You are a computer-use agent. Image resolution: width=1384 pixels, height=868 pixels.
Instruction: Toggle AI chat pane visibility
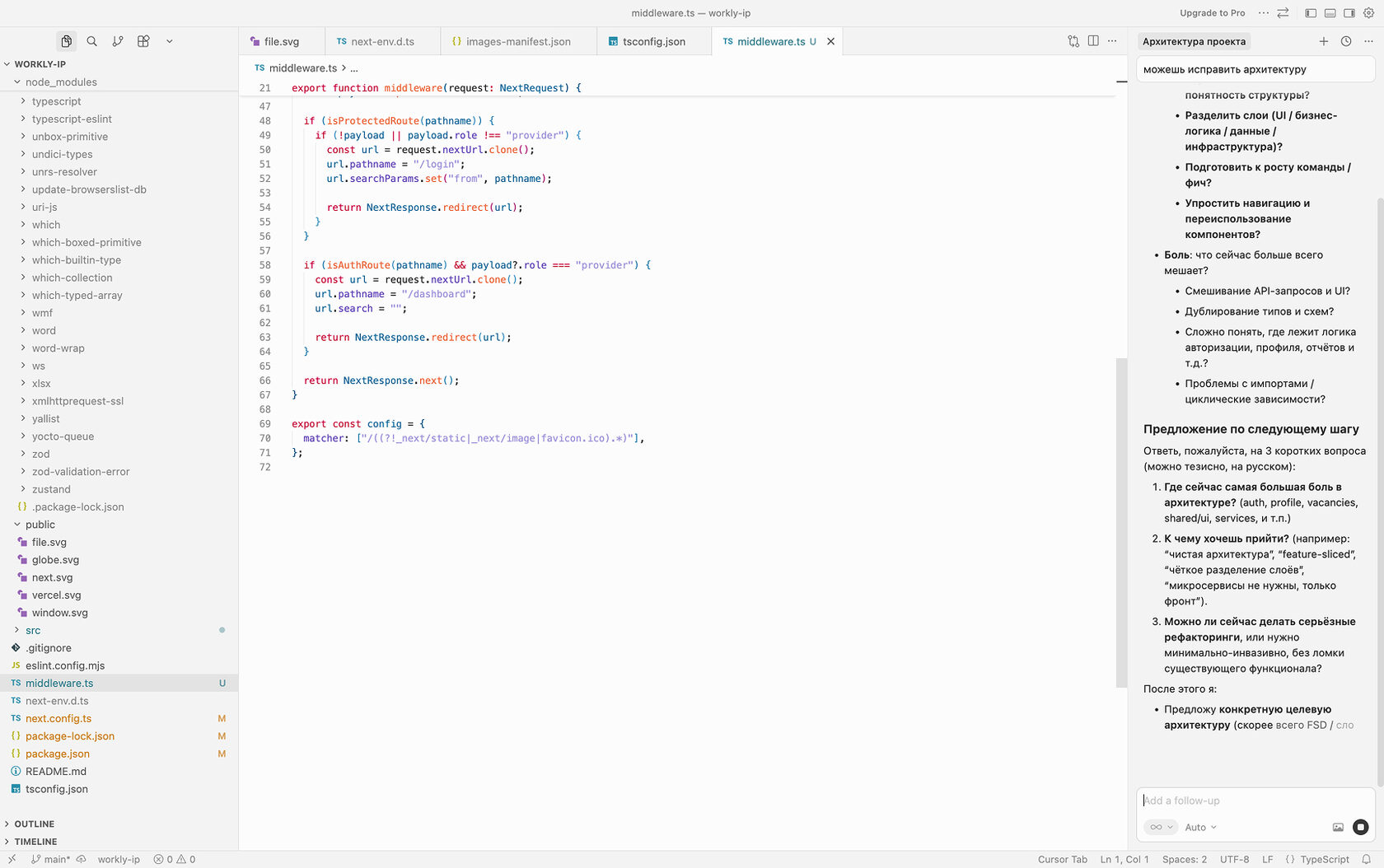pyautogui.click(x=1349, y=13)
